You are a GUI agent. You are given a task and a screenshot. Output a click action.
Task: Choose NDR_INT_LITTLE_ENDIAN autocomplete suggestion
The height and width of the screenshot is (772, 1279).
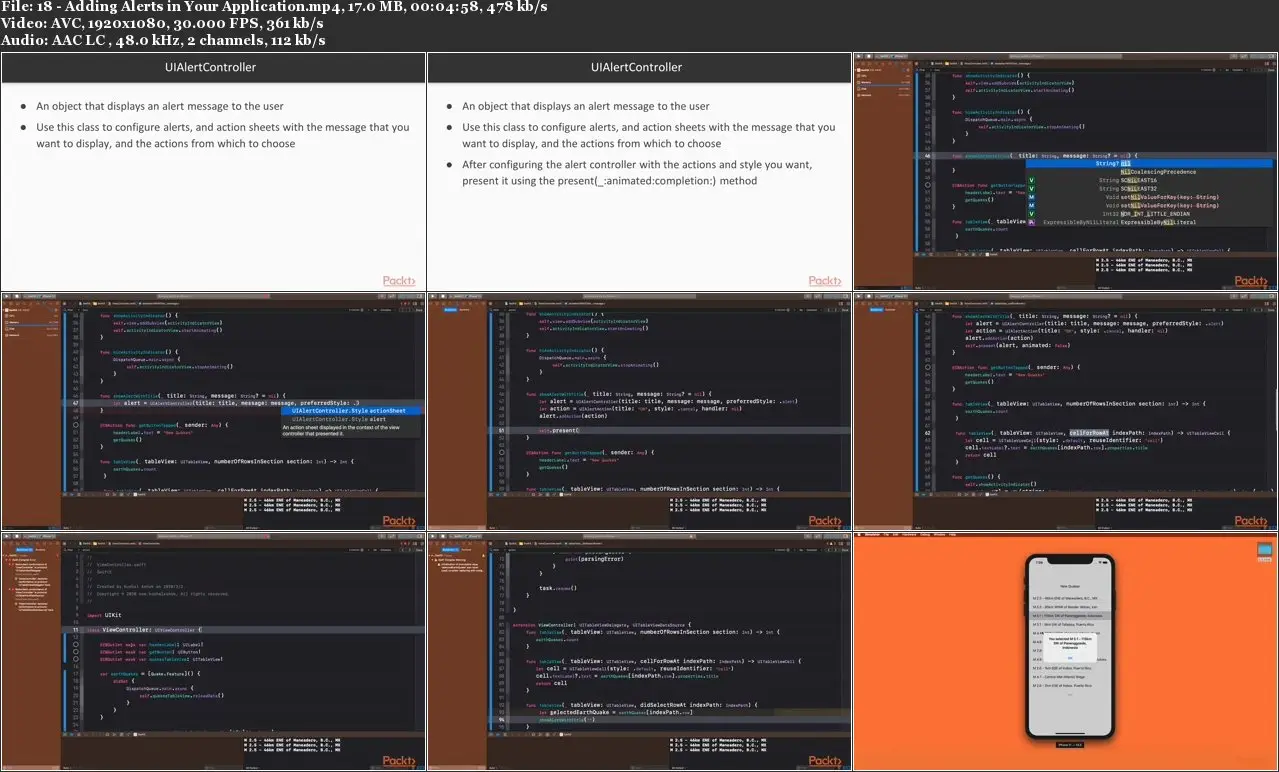(x=1150, y=214)
